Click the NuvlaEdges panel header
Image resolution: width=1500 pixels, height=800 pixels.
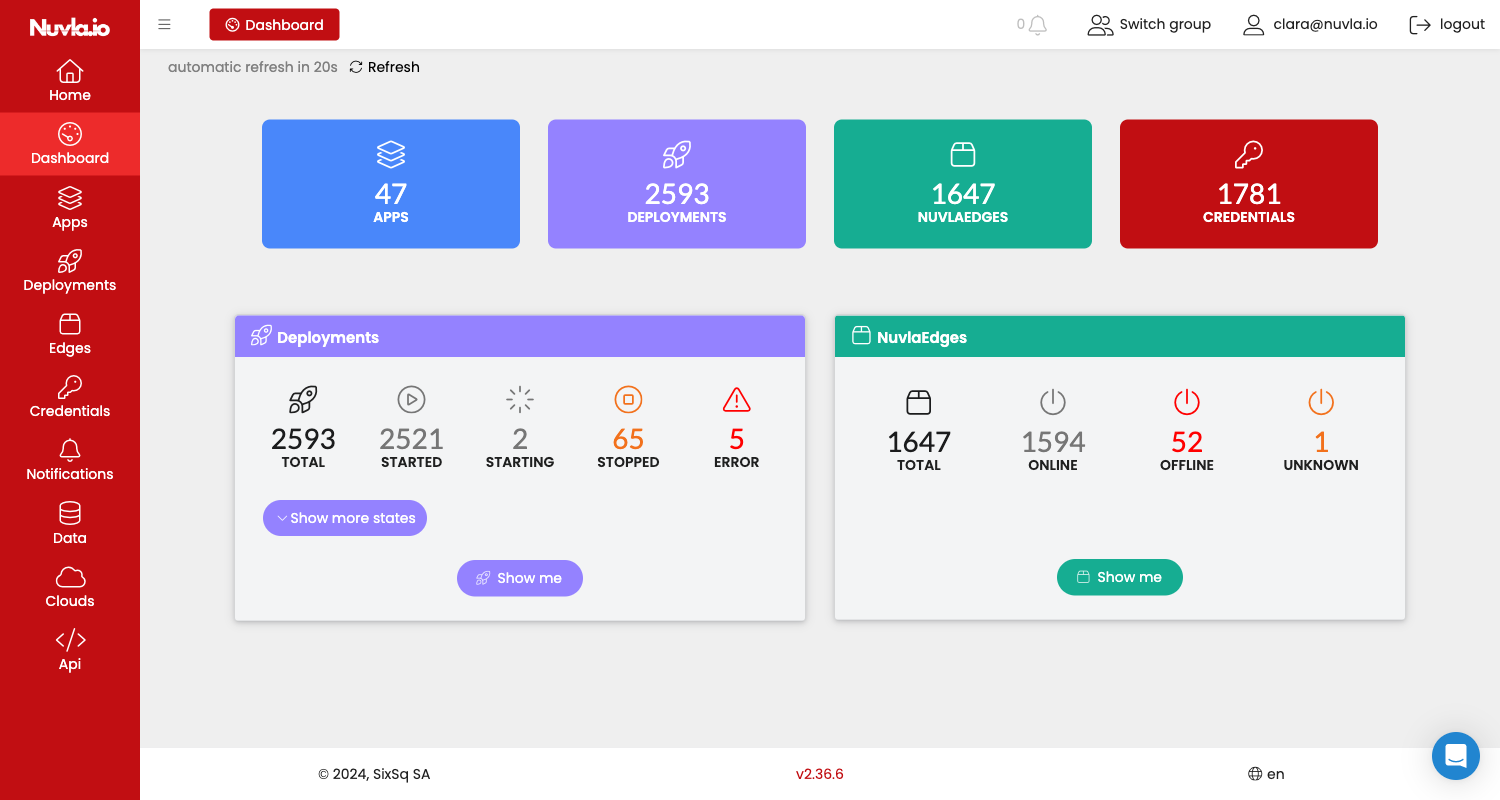(1120, 337)
